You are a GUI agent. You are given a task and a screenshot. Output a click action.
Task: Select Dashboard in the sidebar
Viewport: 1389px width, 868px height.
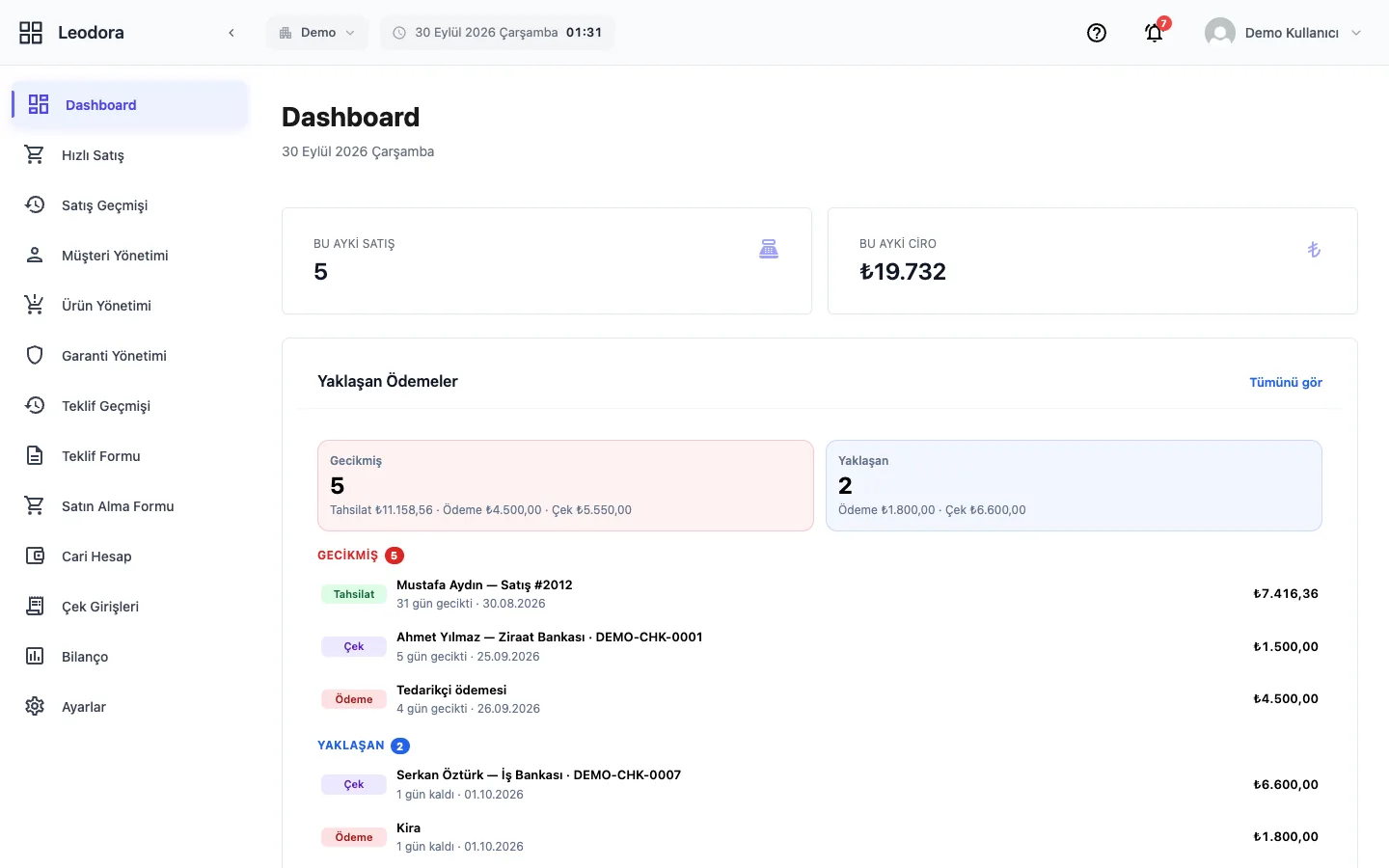pyautogui.click(x=129, y=105)
